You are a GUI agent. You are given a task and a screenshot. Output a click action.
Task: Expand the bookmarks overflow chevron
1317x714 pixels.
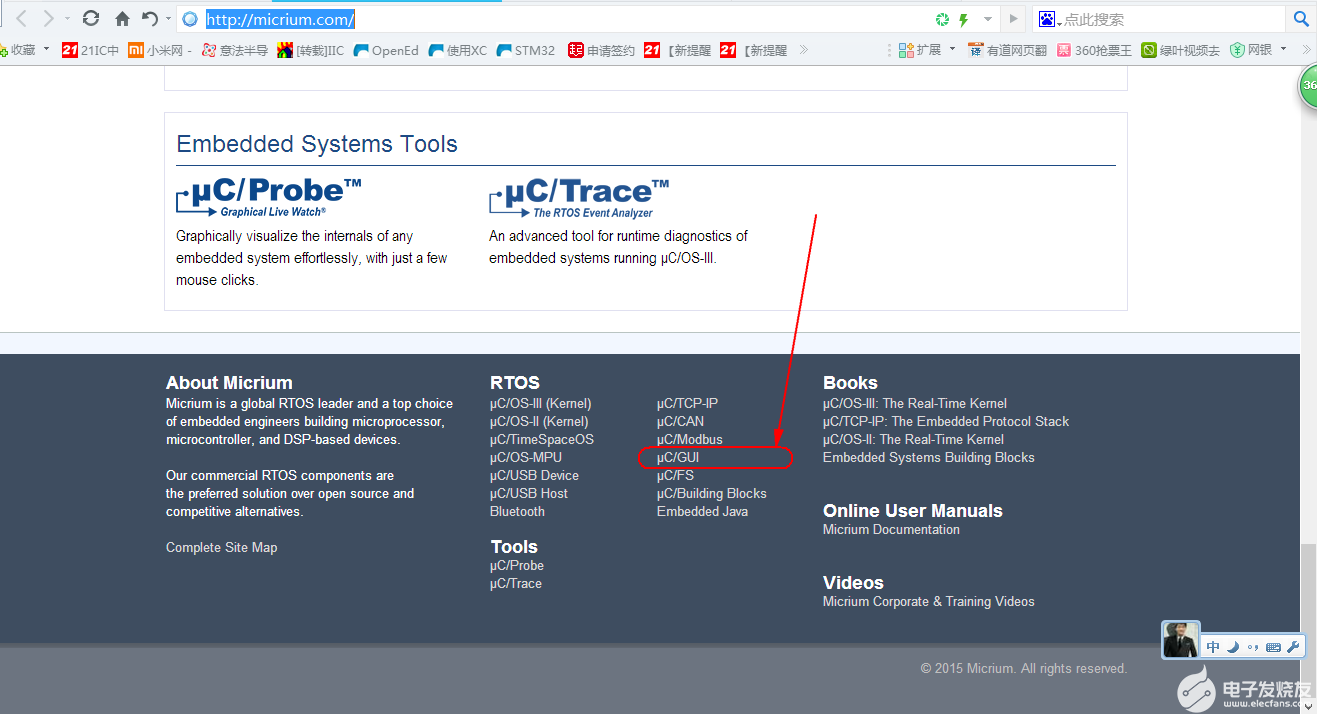(x=803, y=49)
